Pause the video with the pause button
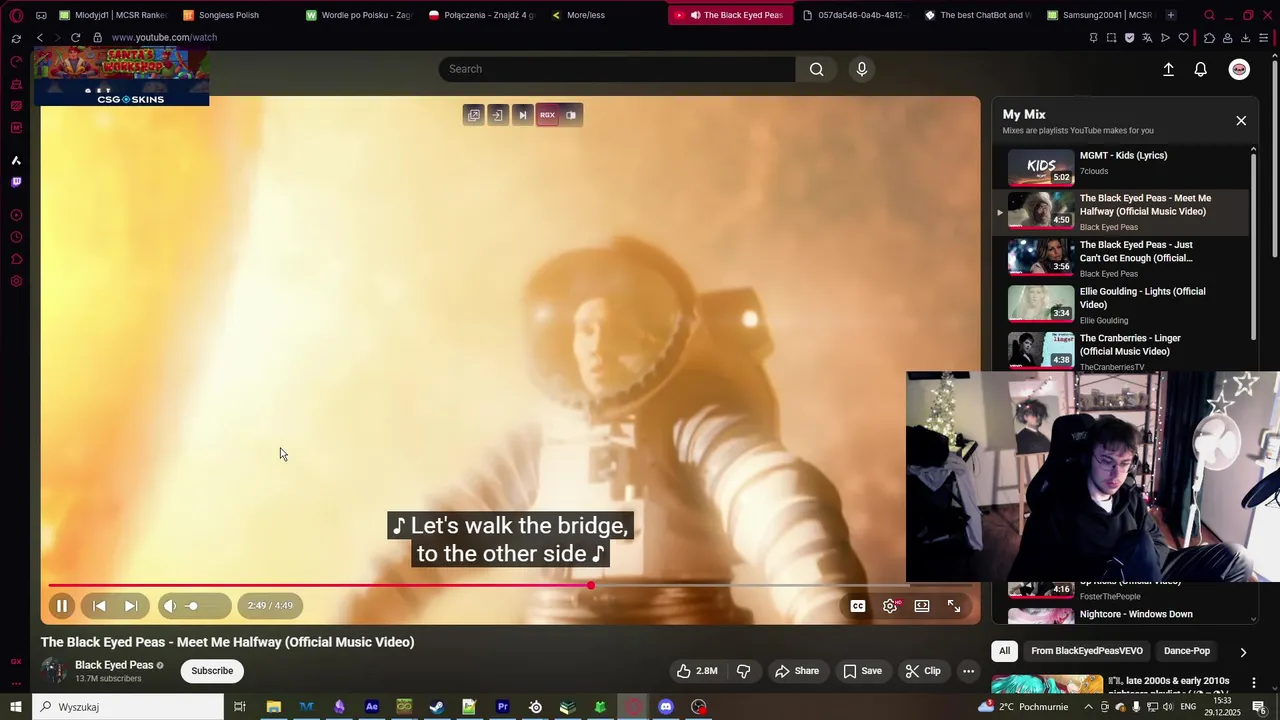The width and height of the screenshot is (1280, 720). (x=61, y=606)
